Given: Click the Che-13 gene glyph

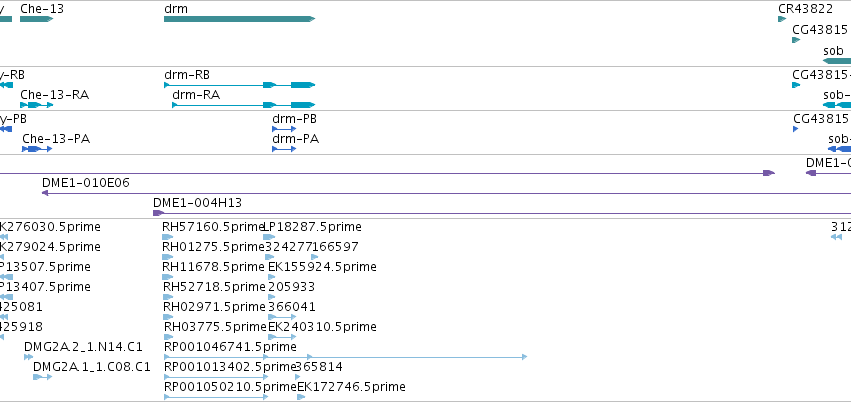Looking at the screenshot, I should [36, 19].
